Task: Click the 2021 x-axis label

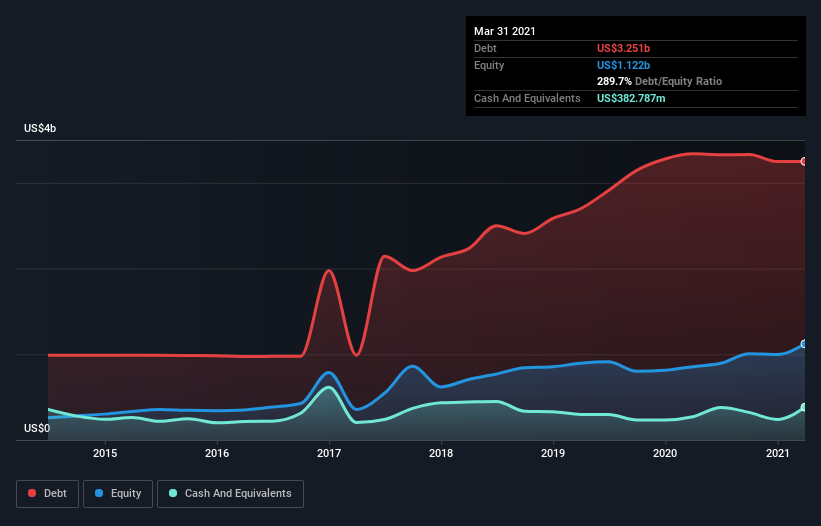Action: pyautogui.click(x=778, y=453)
